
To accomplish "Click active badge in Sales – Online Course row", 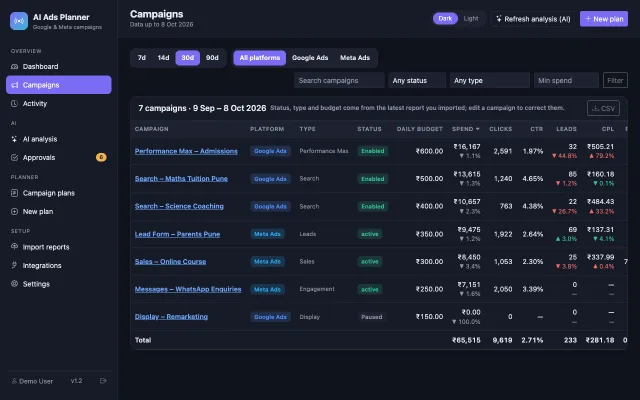I will 370,262.
